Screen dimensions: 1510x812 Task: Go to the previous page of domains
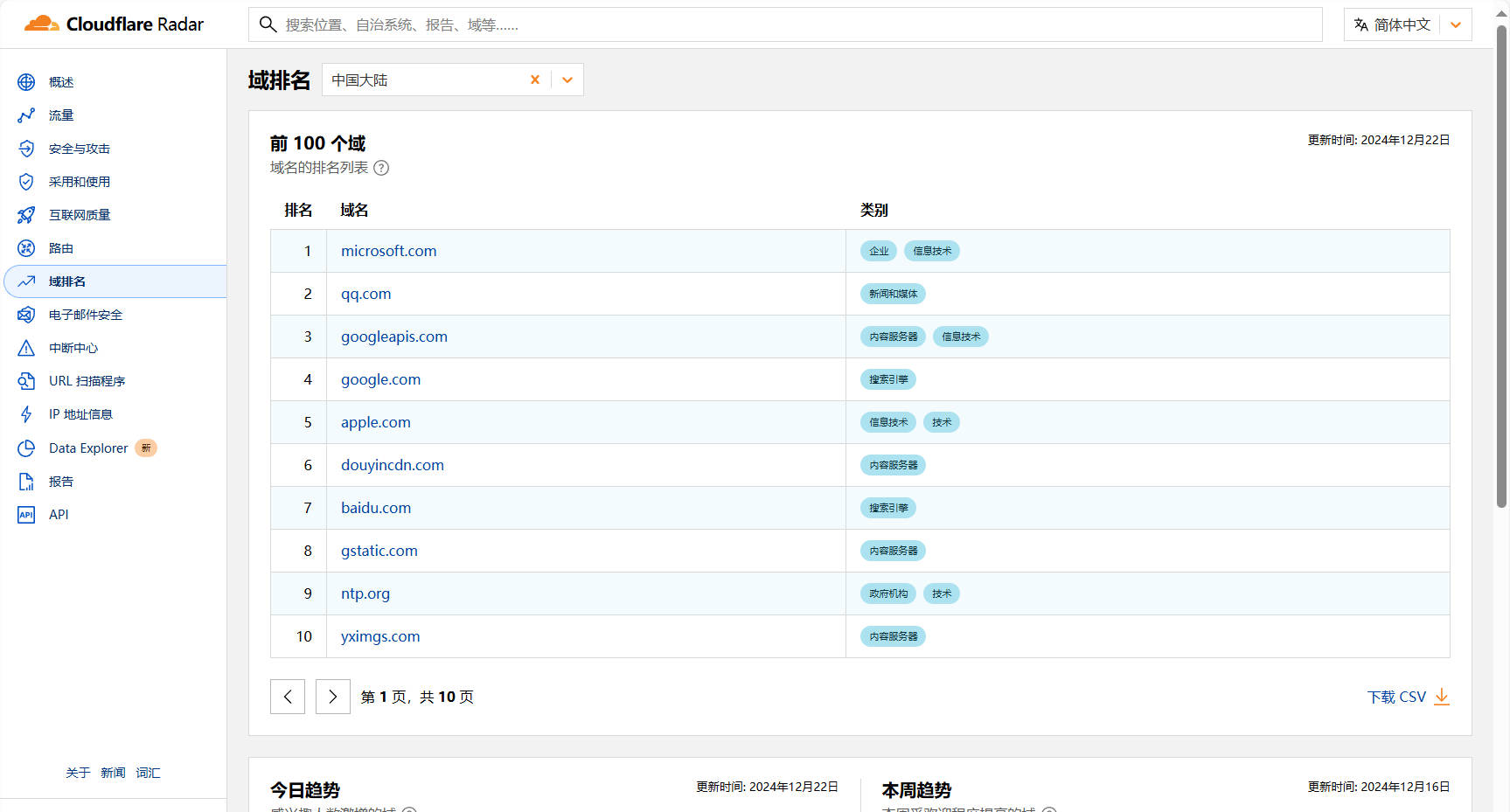point(288,697)
